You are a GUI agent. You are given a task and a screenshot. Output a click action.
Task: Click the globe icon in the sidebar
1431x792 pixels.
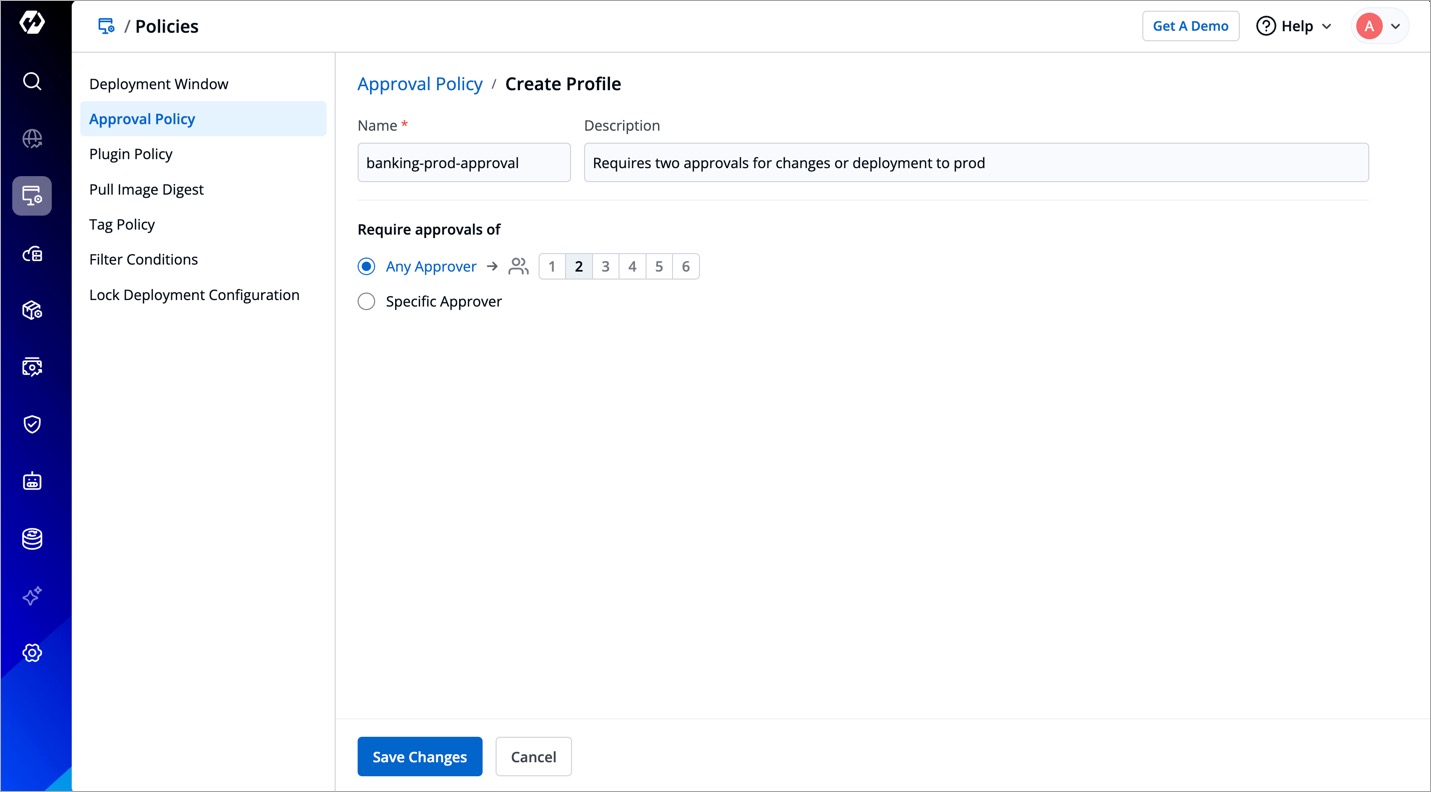tap(32, 139)
